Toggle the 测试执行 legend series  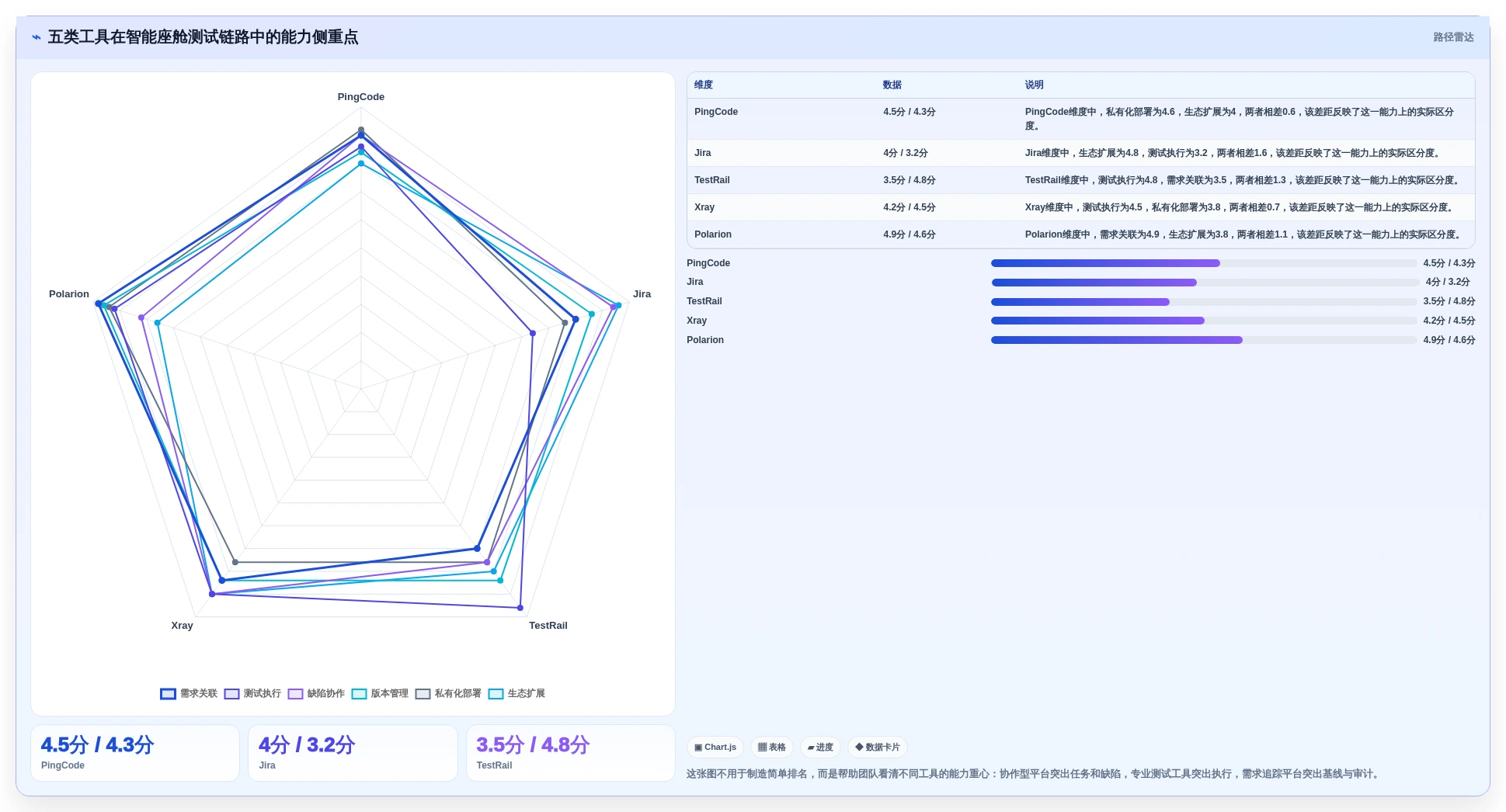pos(252,694)
